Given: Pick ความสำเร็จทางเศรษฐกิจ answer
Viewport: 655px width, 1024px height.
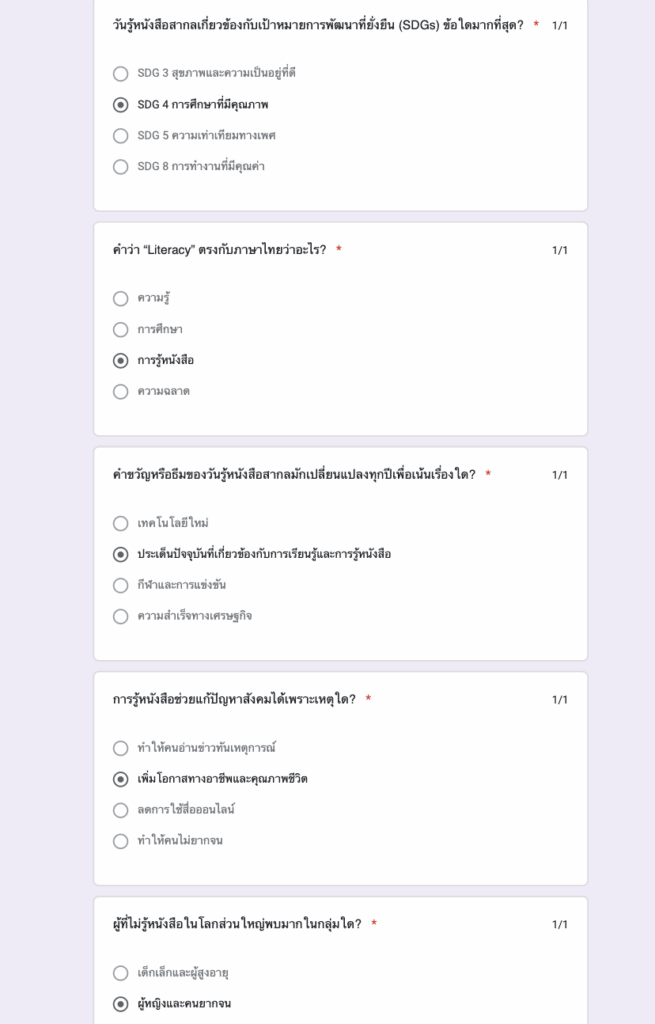Looking at the screenshot, I should (121, 616).
